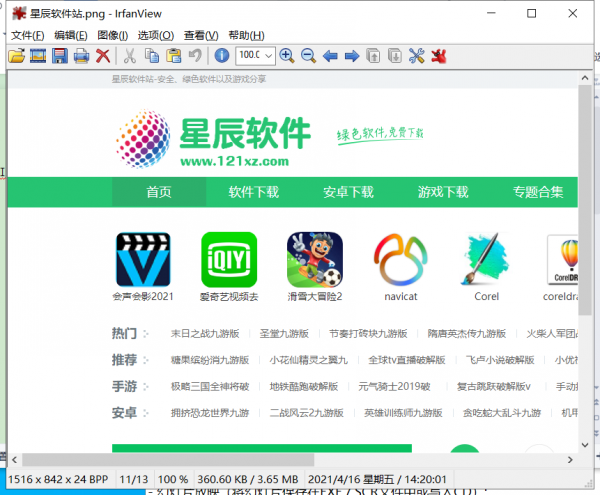
Task: Click the 节奏打砖块九游版 link
Action: coord(368,334)
